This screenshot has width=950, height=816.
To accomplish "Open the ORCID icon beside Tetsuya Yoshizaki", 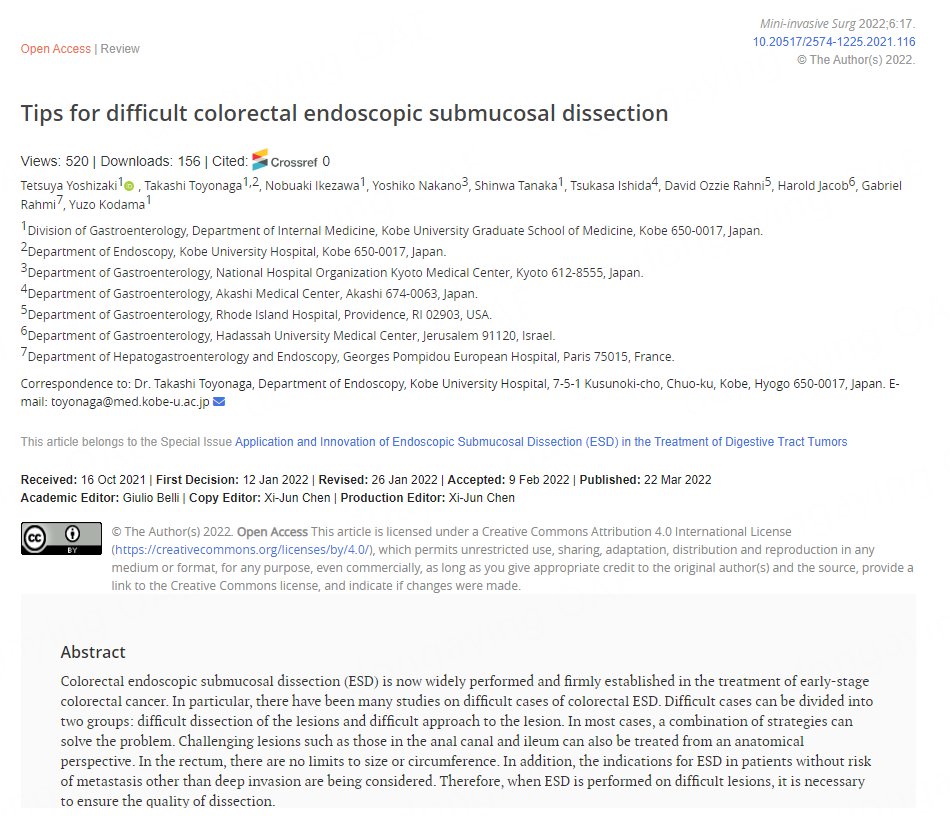I will tap(129, 186).
